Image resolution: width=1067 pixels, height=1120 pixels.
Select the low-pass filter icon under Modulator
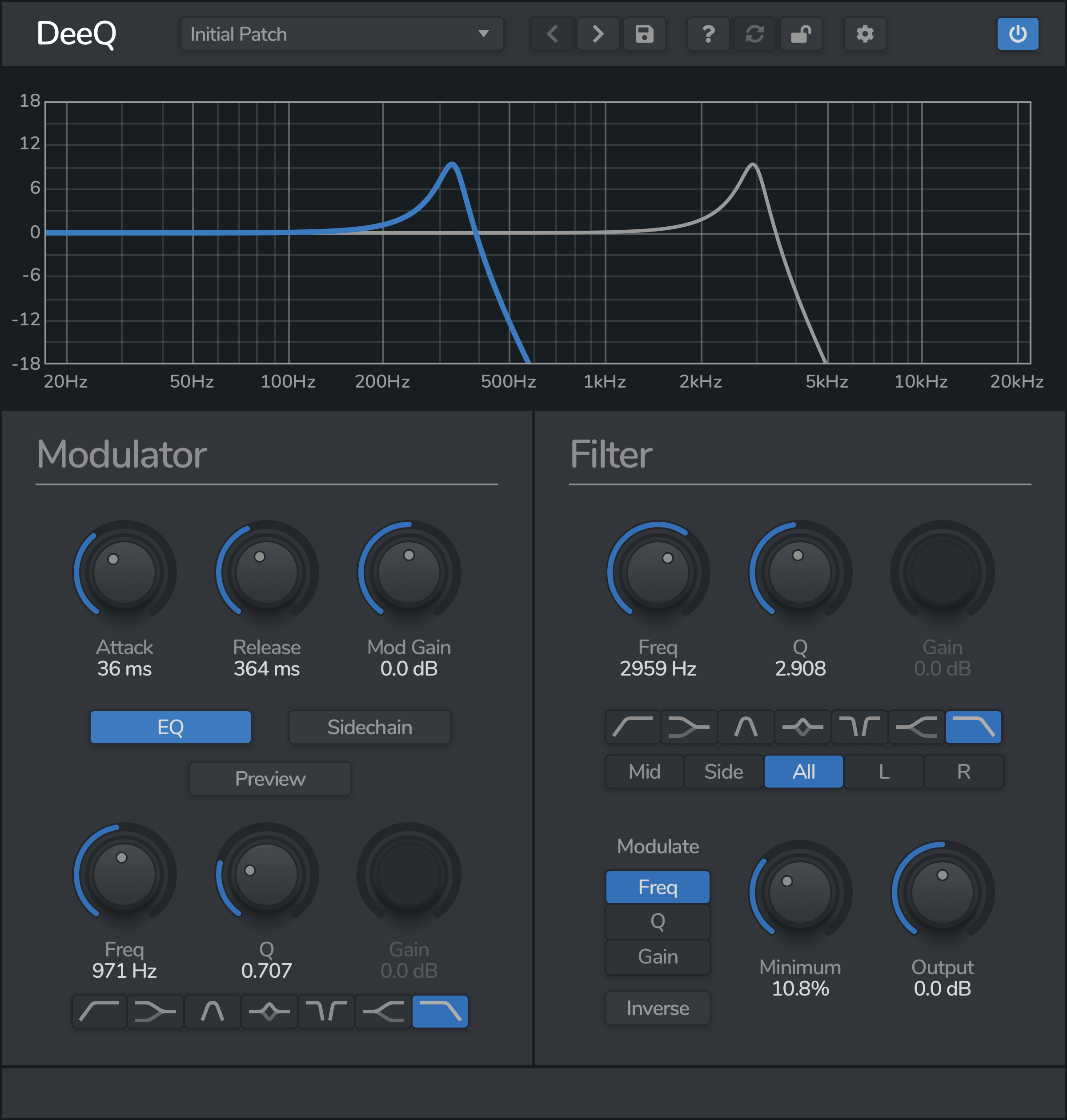point(440,1012)
